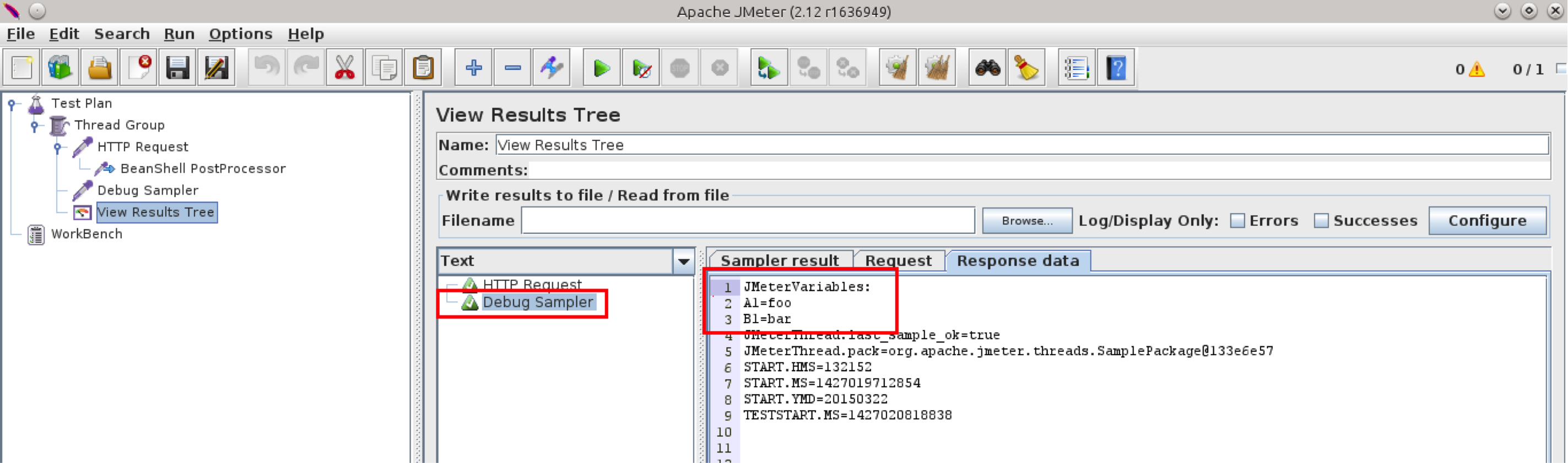Click the Comments field
This screenshot has width=1568, height=463.
click(1039, 170)
